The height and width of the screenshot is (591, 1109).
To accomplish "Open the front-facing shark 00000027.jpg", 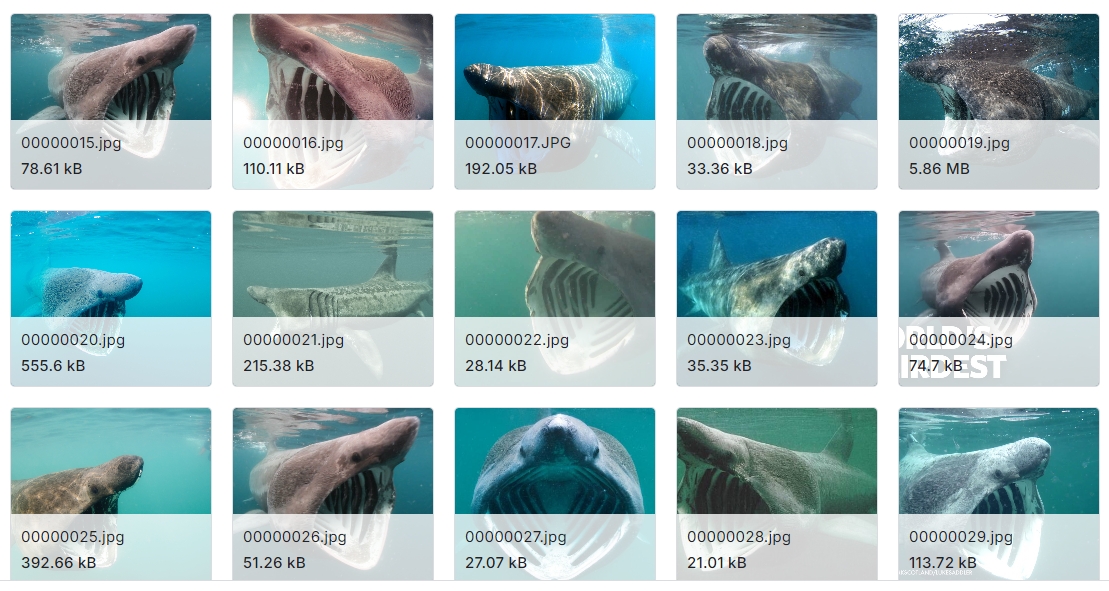I will point(555,494).
